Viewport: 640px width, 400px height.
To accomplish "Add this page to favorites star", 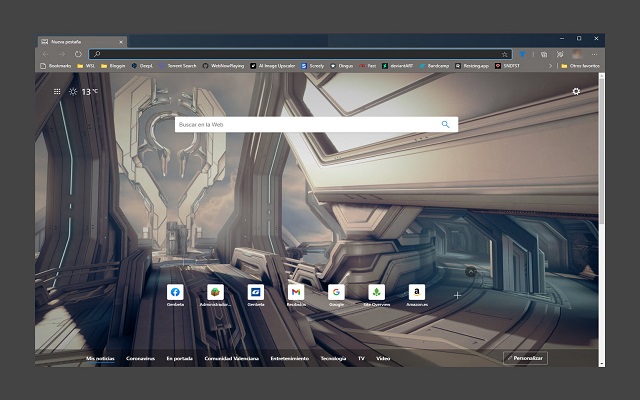I will coord(504,54).
